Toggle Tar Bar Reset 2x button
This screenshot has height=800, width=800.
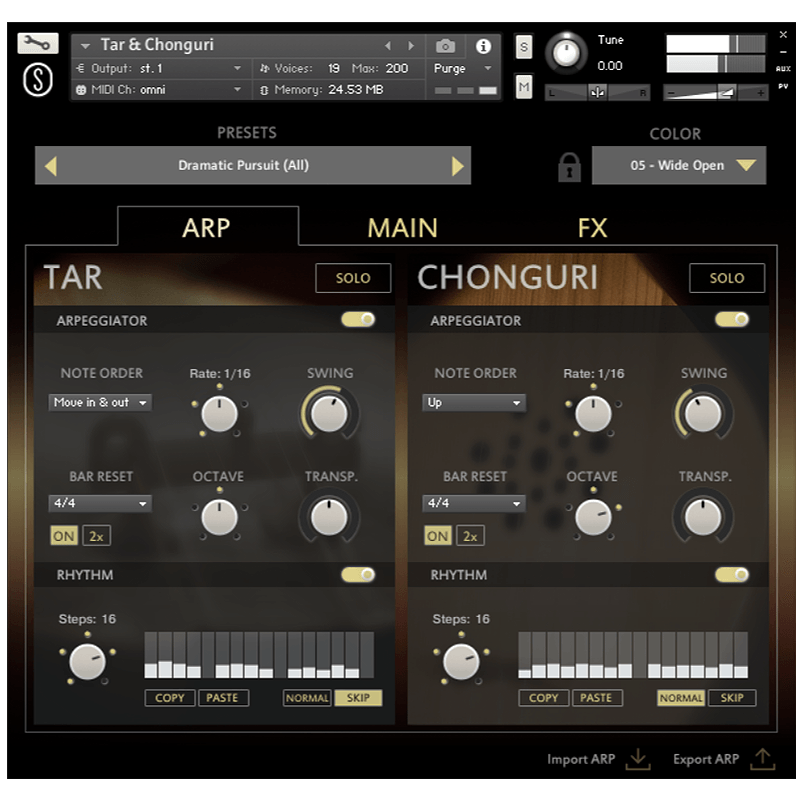pos(96,536)
